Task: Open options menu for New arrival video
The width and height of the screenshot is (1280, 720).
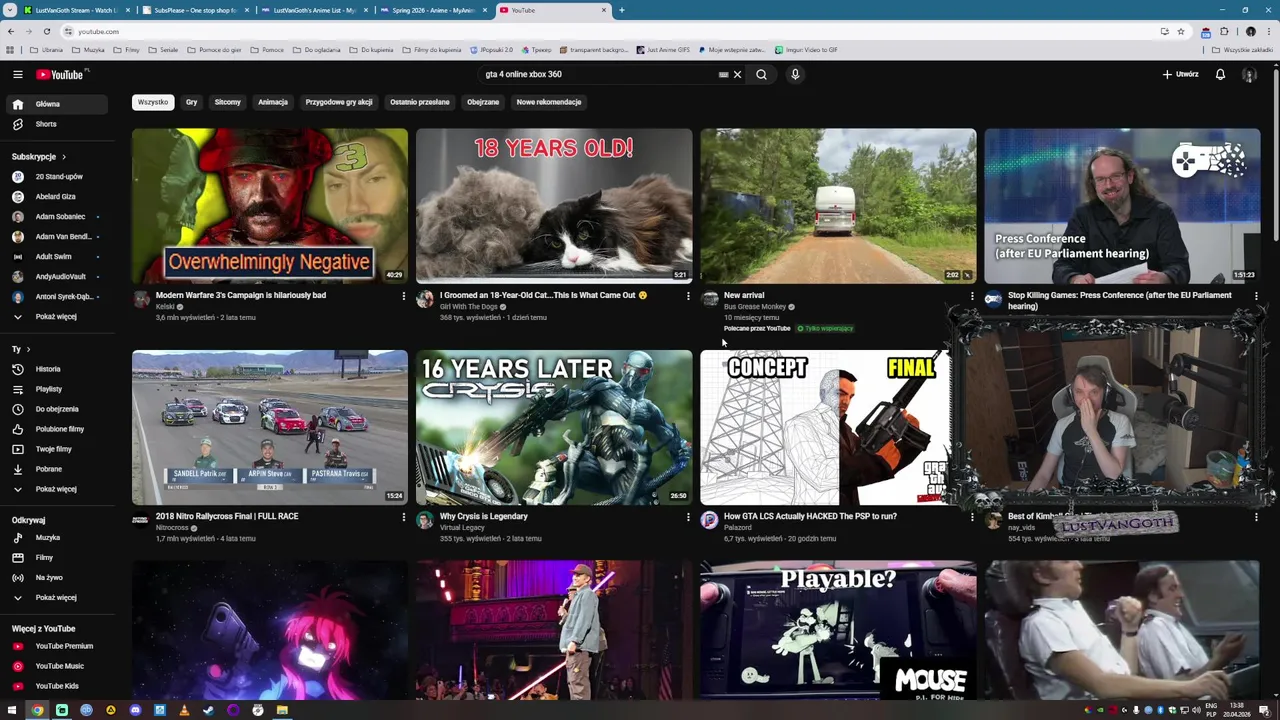Action: point(971,296)
